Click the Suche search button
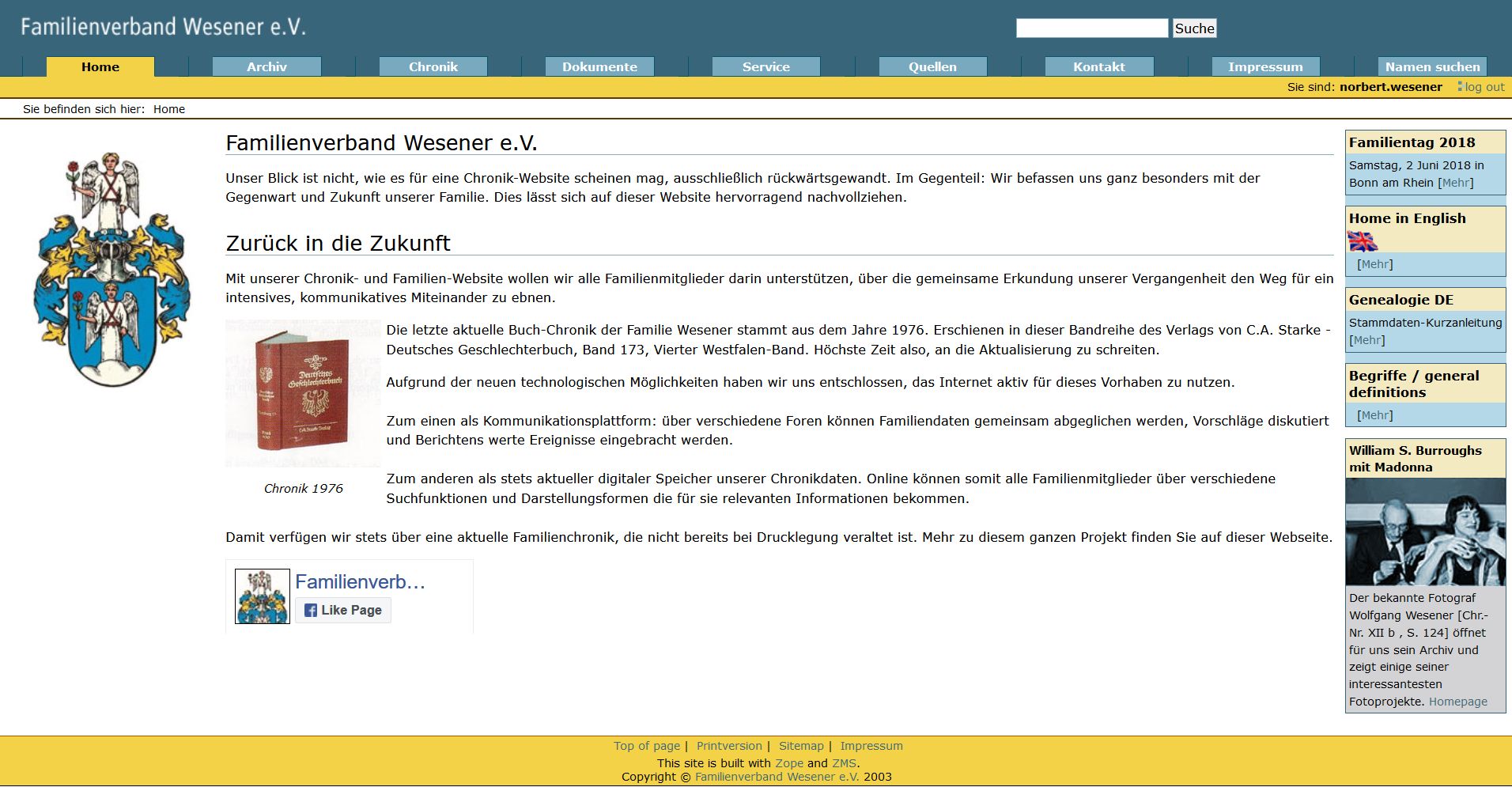 (1194, 28)
